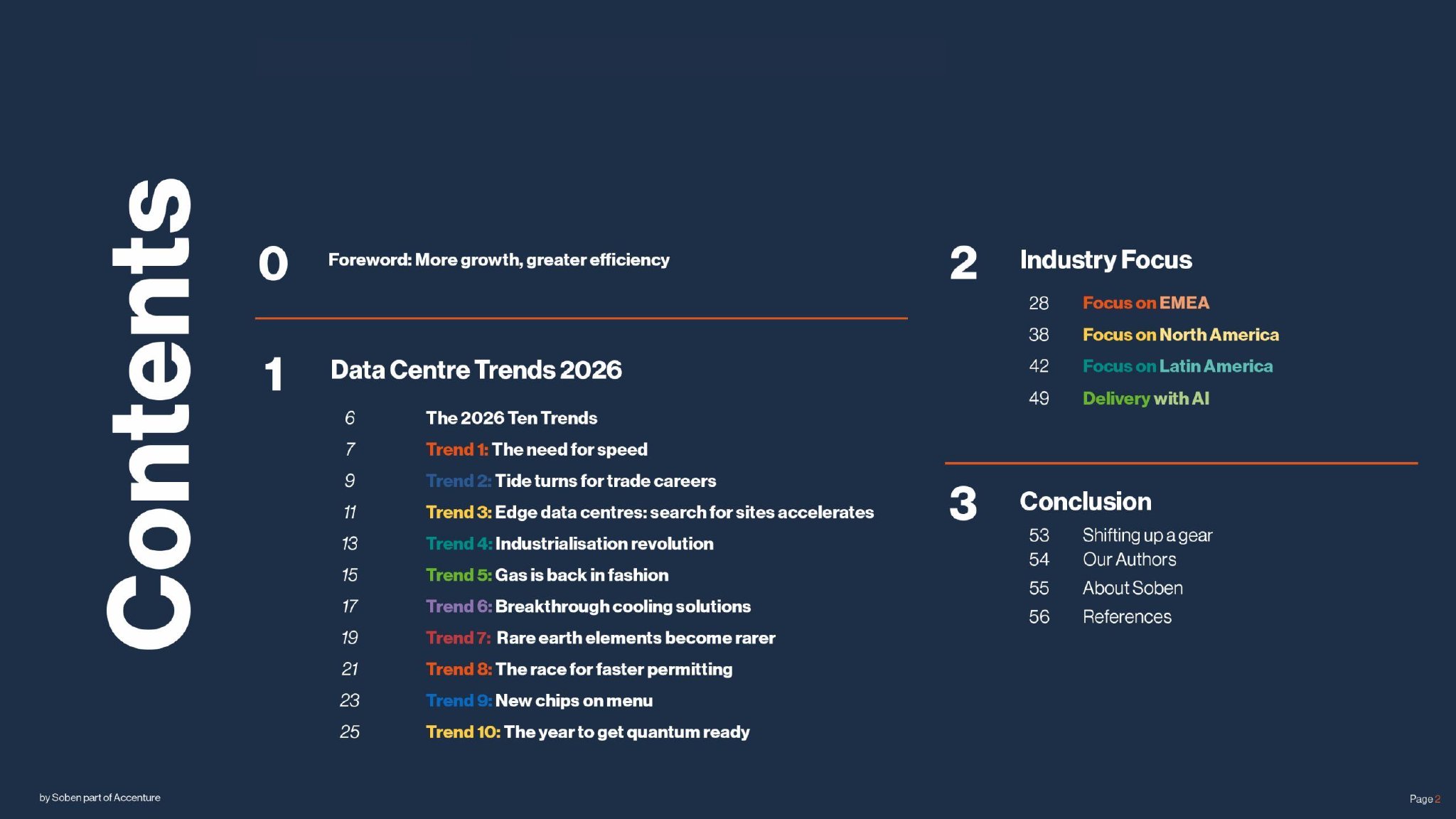
Task: Open Focus on North America
Action: click(1180, 335)
